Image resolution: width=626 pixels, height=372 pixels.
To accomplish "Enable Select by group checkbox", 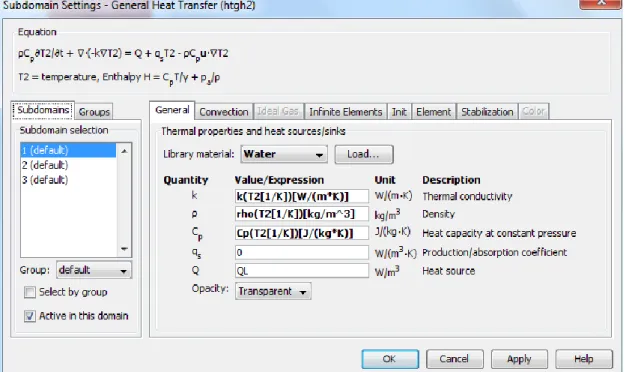I will coord(30,292).
